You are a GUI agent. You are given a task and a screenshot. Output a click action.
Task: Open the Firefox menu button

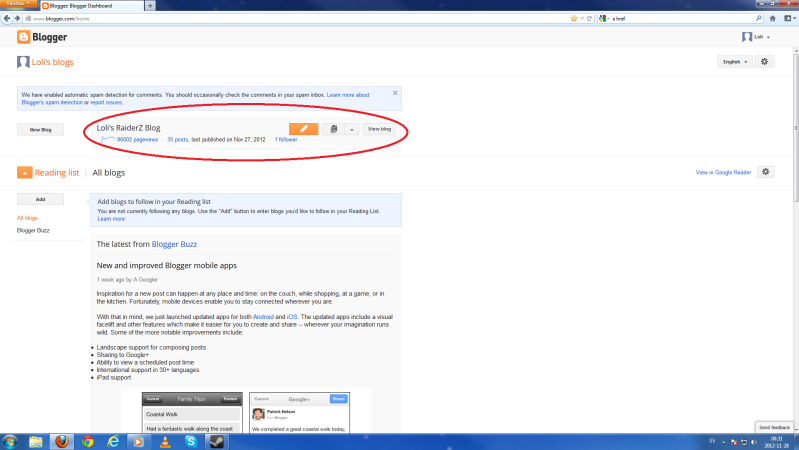pos(18,4)
